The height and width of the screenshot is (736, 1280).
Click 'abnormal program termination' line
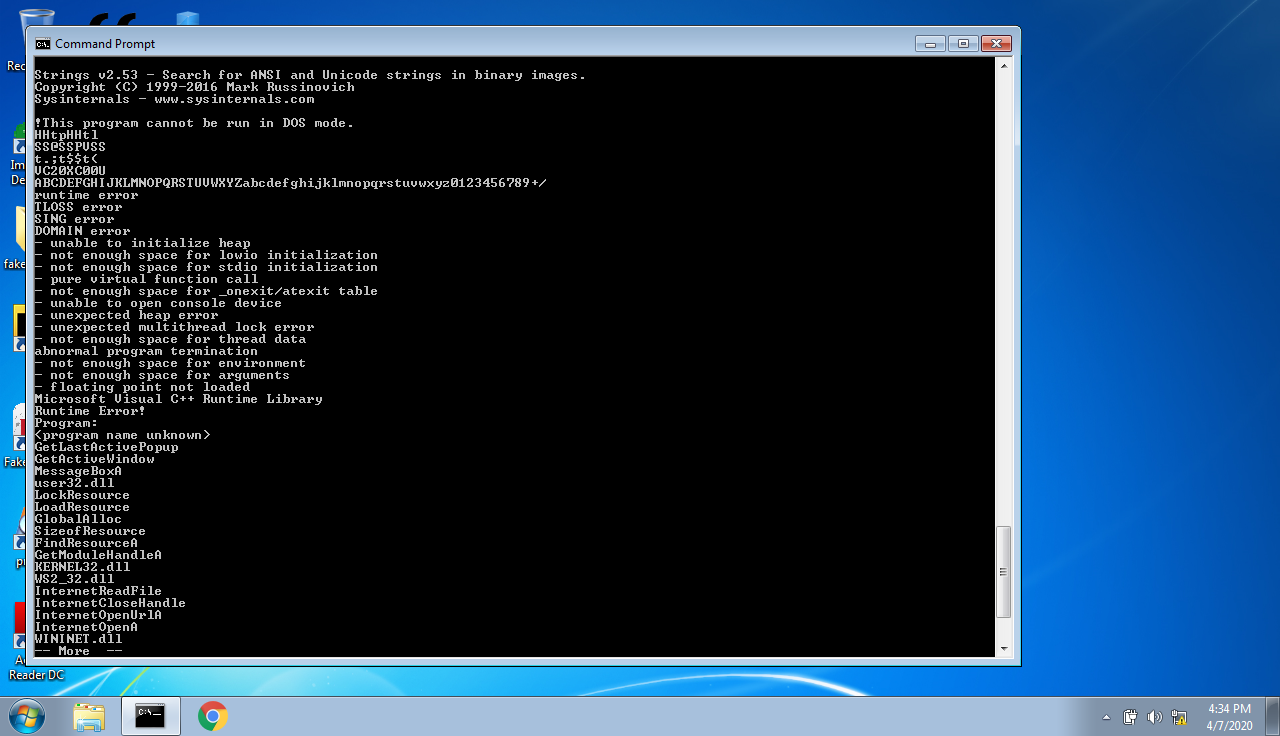click(x=146, y=351)
